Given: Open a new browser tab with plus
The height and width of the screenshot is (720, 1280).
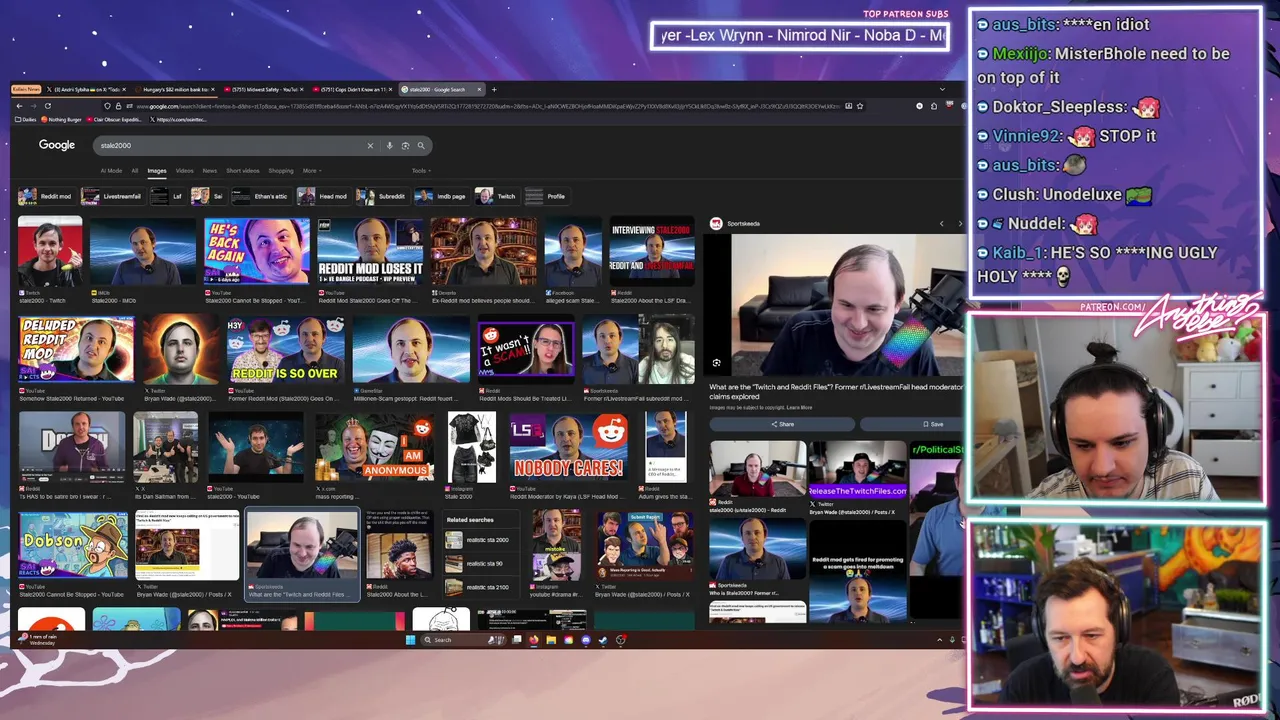Looking at the screenshot, I should tap(494, 89).
